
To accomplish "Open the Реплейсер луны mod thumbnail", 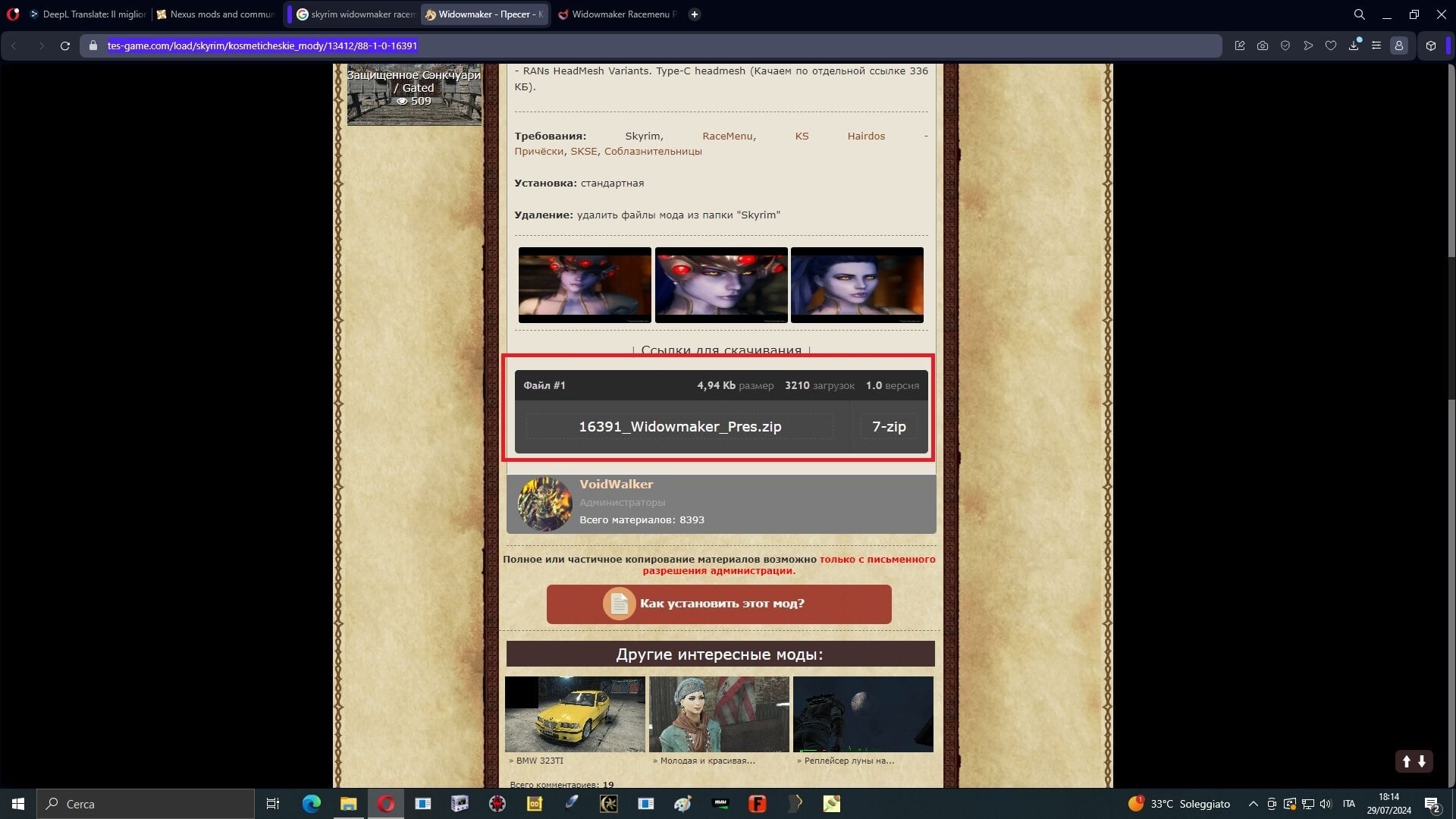I will (x=863, y=714).
